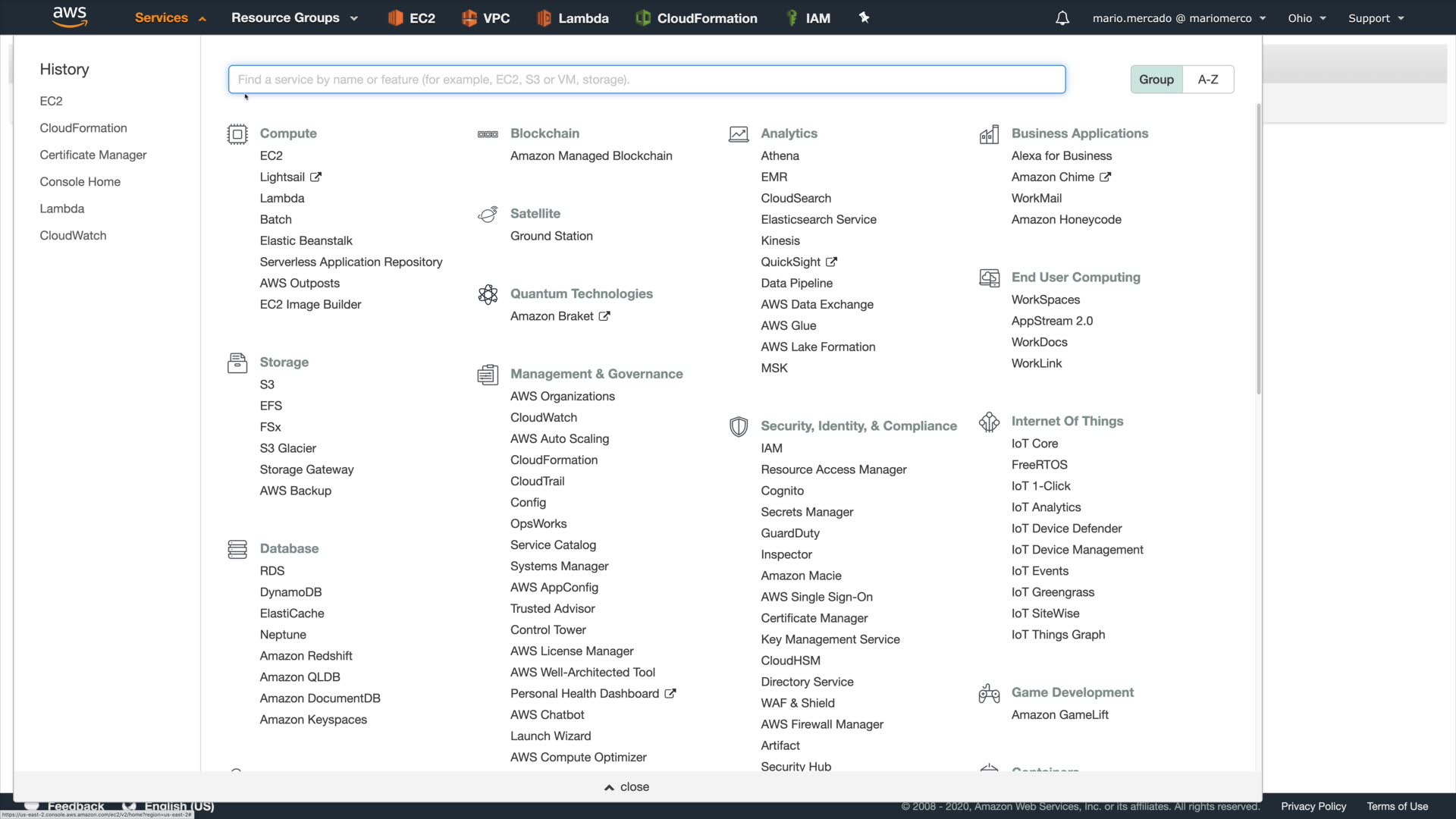Click the AWS logo icon
This screenshot has width=1456, height=819.
pos(70,17)
